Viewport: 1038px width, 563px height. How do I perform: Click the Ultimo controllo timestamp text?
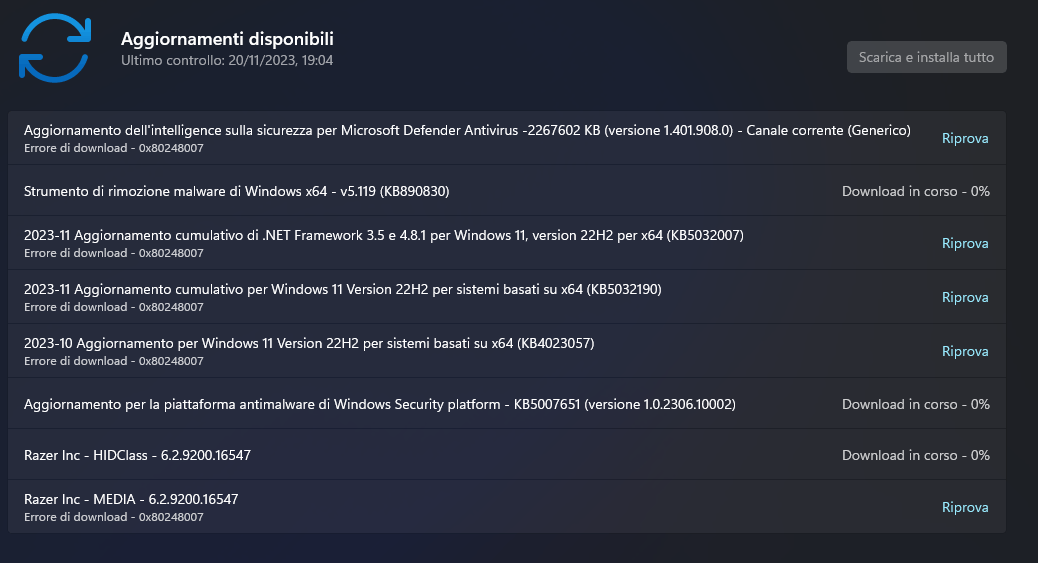(x=227, y=61)
